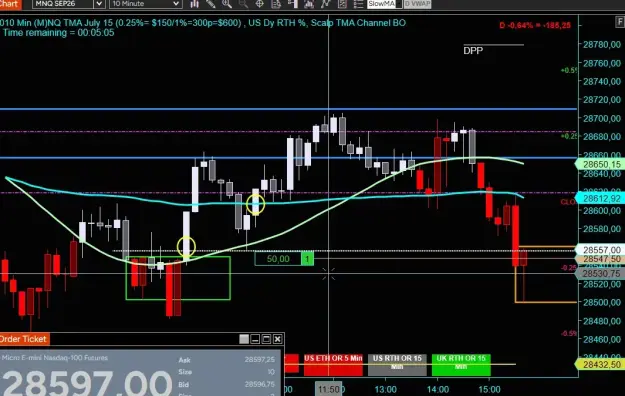Click the list settings icon in toolbar
Viewport: 625px width, 396px height.
click(x=358, y=4)
